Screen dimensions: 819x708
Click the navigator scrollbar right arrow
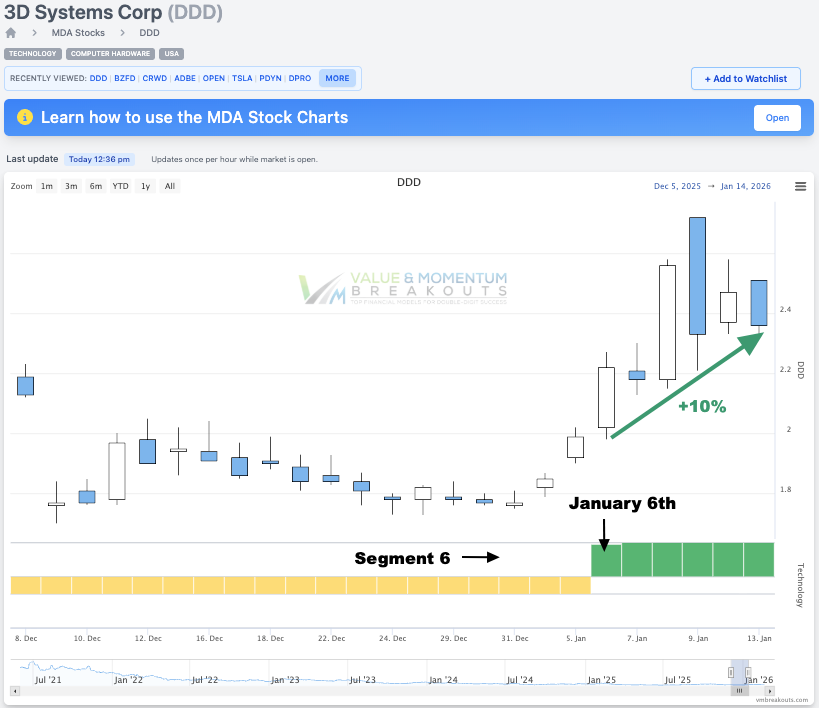[769, 690]
